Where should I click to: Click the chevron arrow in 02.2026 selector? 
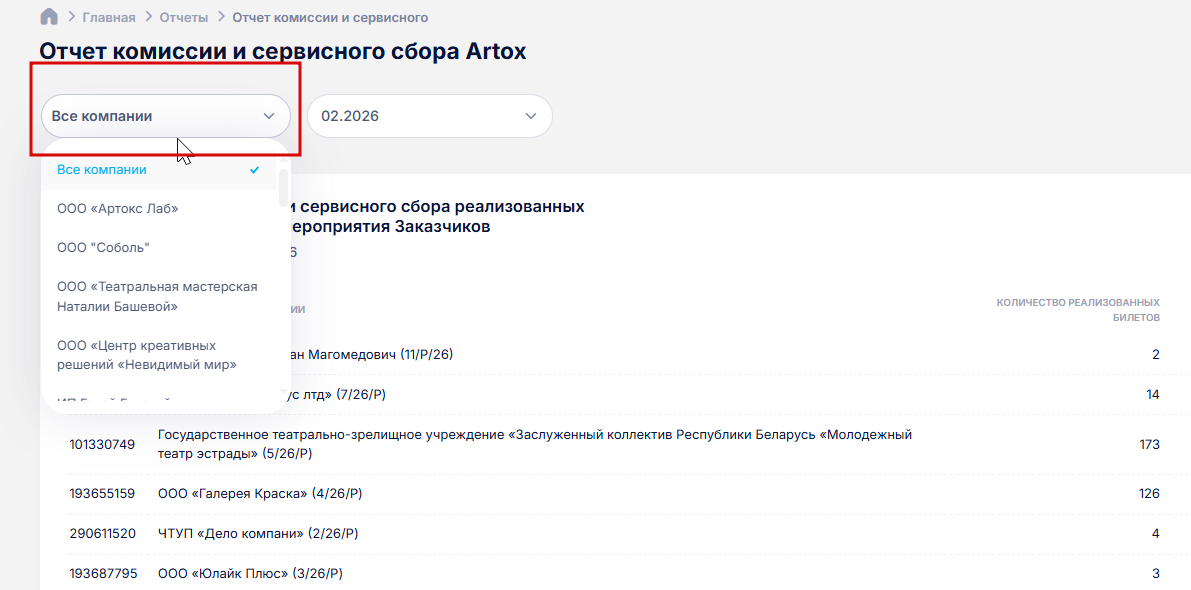[531, 116]
